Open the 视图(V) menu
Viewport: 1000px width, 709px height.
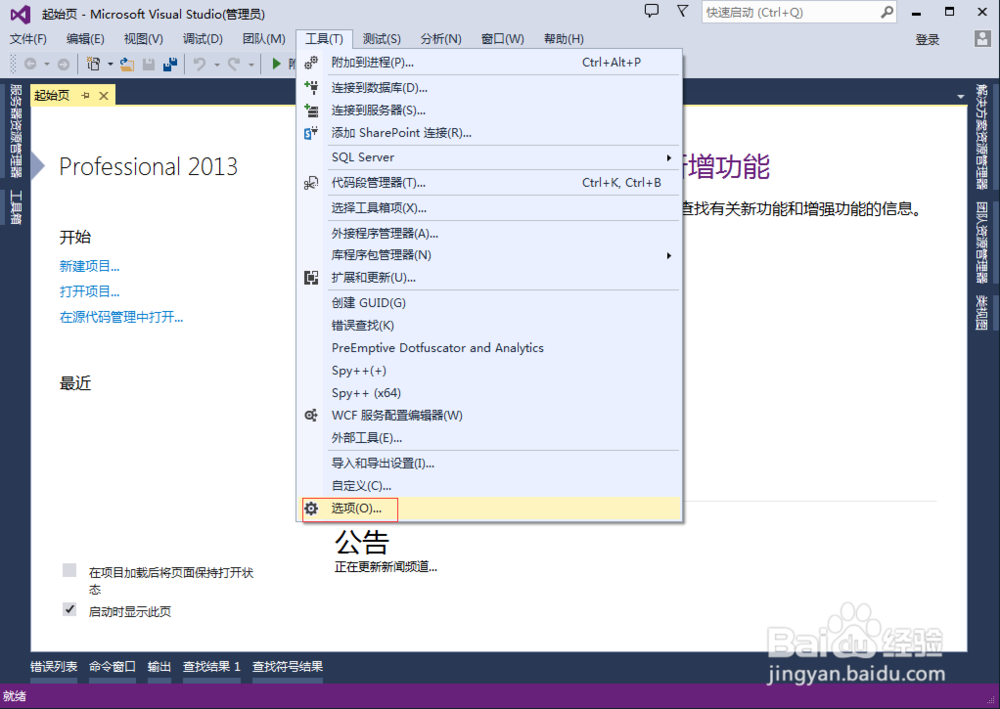[x=143, y=39]
